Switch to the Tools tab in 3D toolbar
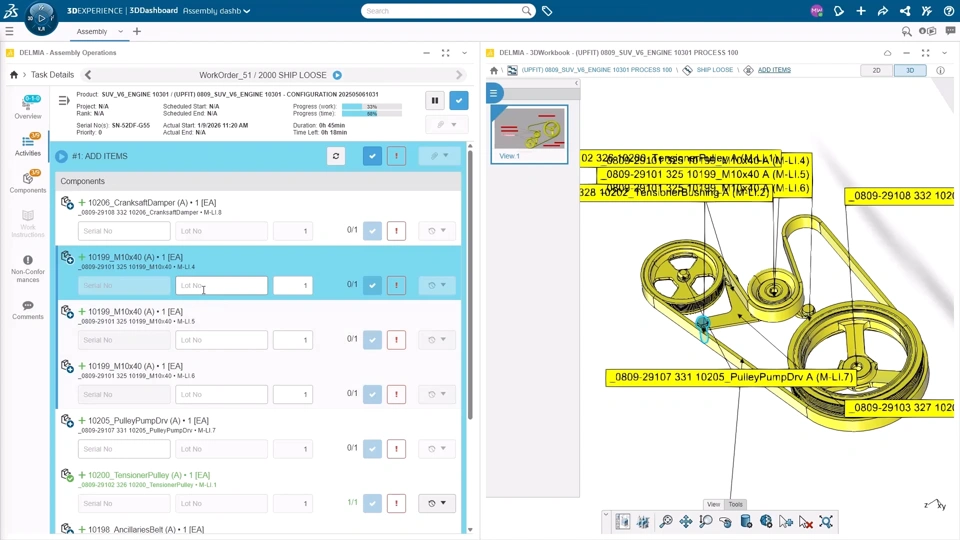 click(735, 504)
